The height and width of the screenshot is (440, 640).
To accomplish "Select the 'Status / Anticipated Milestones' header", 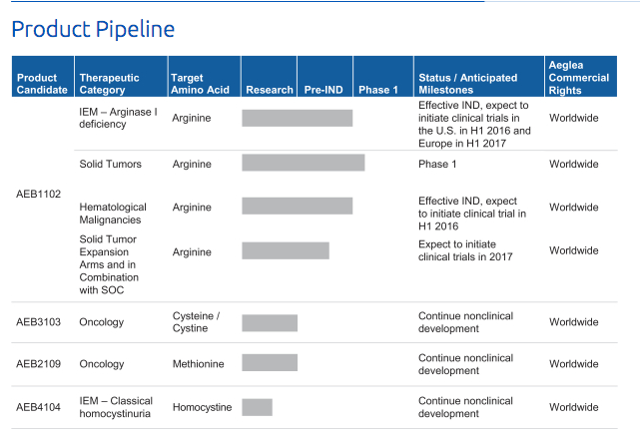I will pyautogui.click(x=479, y=76).
